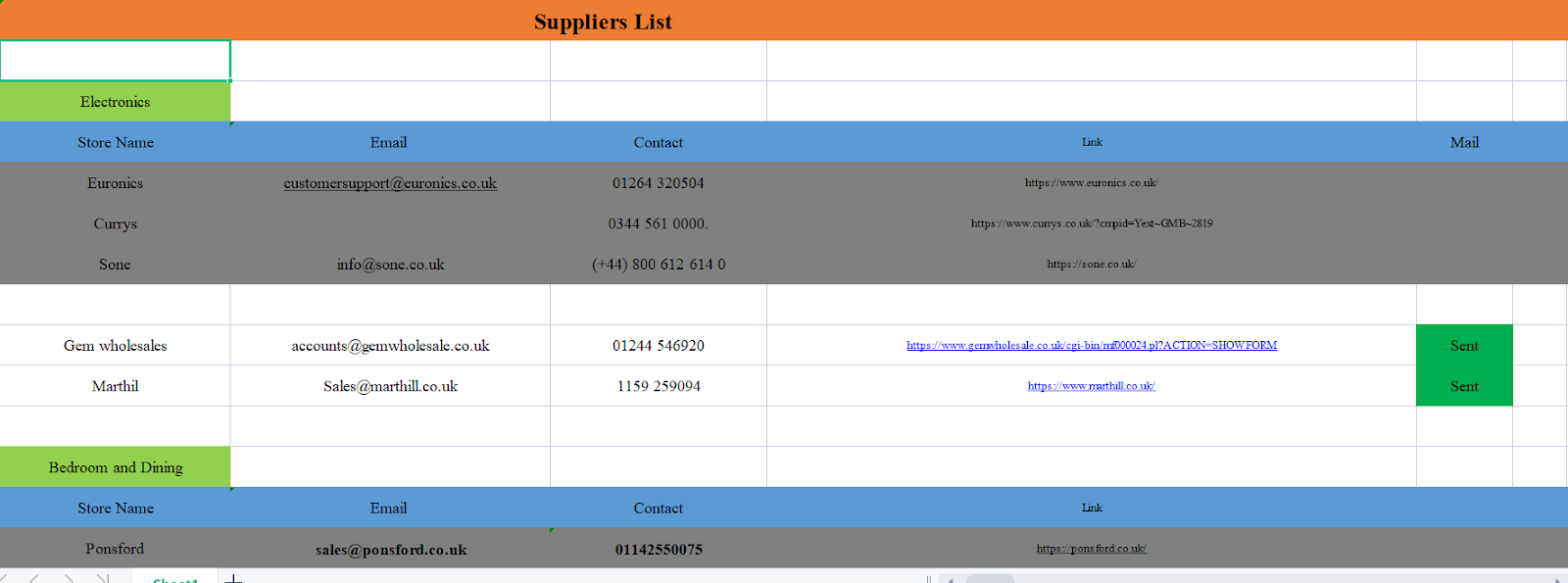Viewport: 1568px width, 583px height.
Task: Select the Ponsford store name cell
Action: (115, 549)
